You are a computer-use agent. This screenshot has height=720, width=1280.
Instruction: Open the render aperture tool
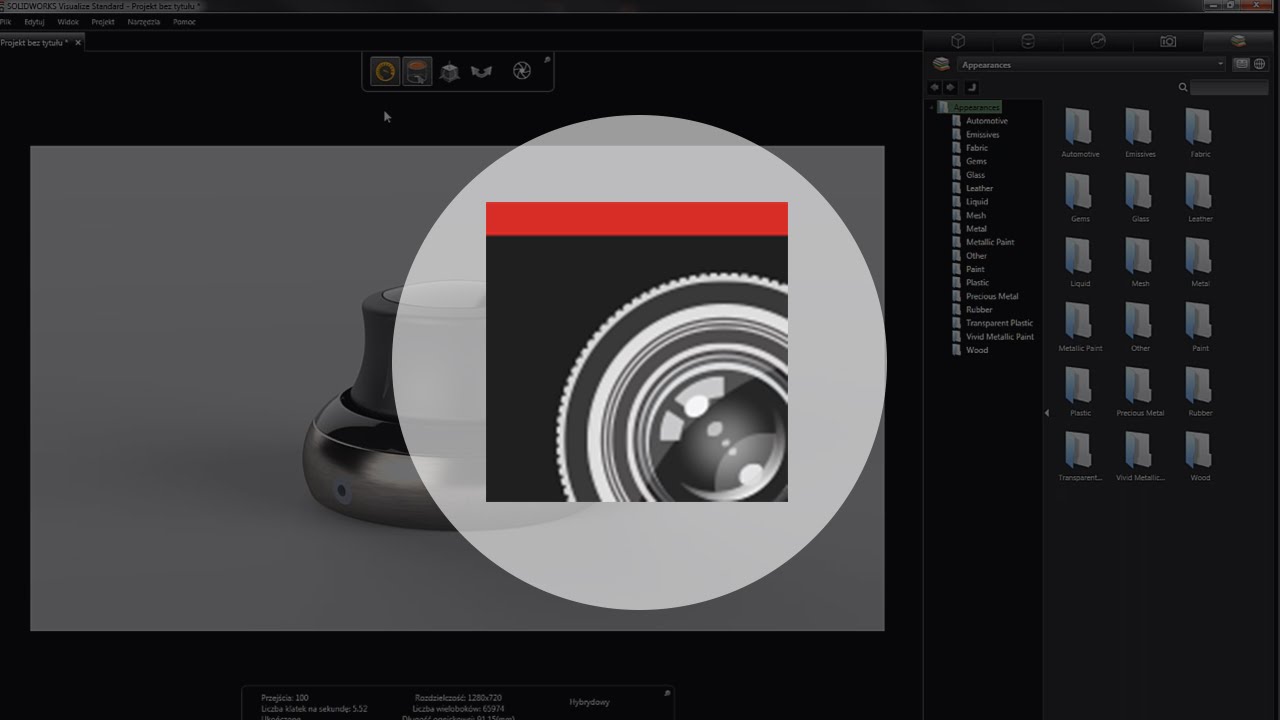pos(521,71)
